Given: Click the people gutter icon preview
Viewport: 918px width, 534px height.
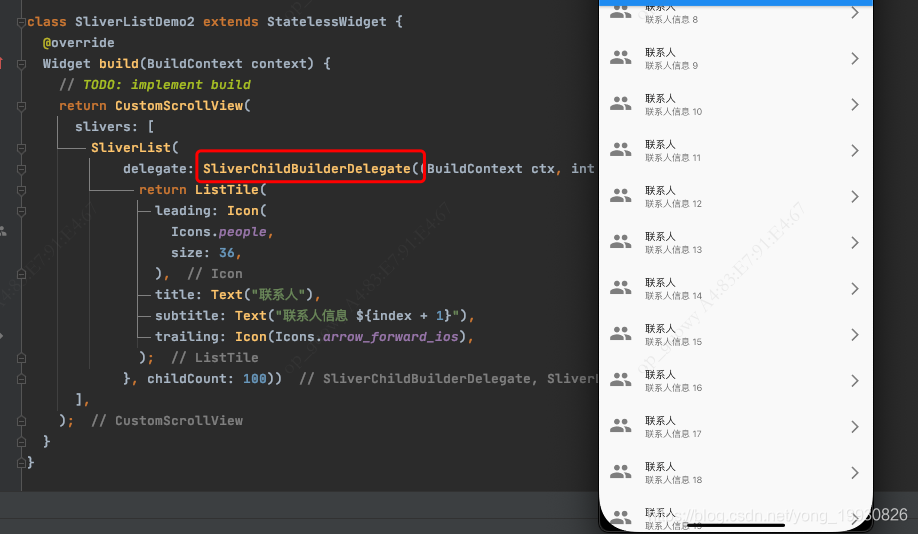Looking at the screenshot, I should pyautogui.click(x=3, y=232).
